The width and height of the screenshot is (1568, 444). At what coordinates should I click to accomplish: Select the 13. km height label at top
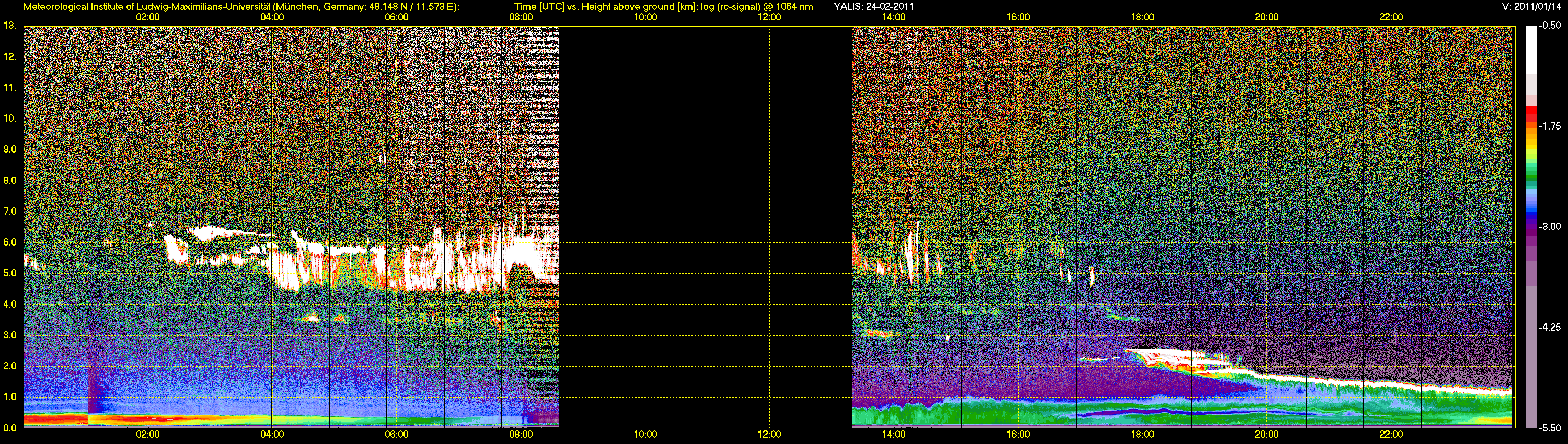click(x=10, y=26)
